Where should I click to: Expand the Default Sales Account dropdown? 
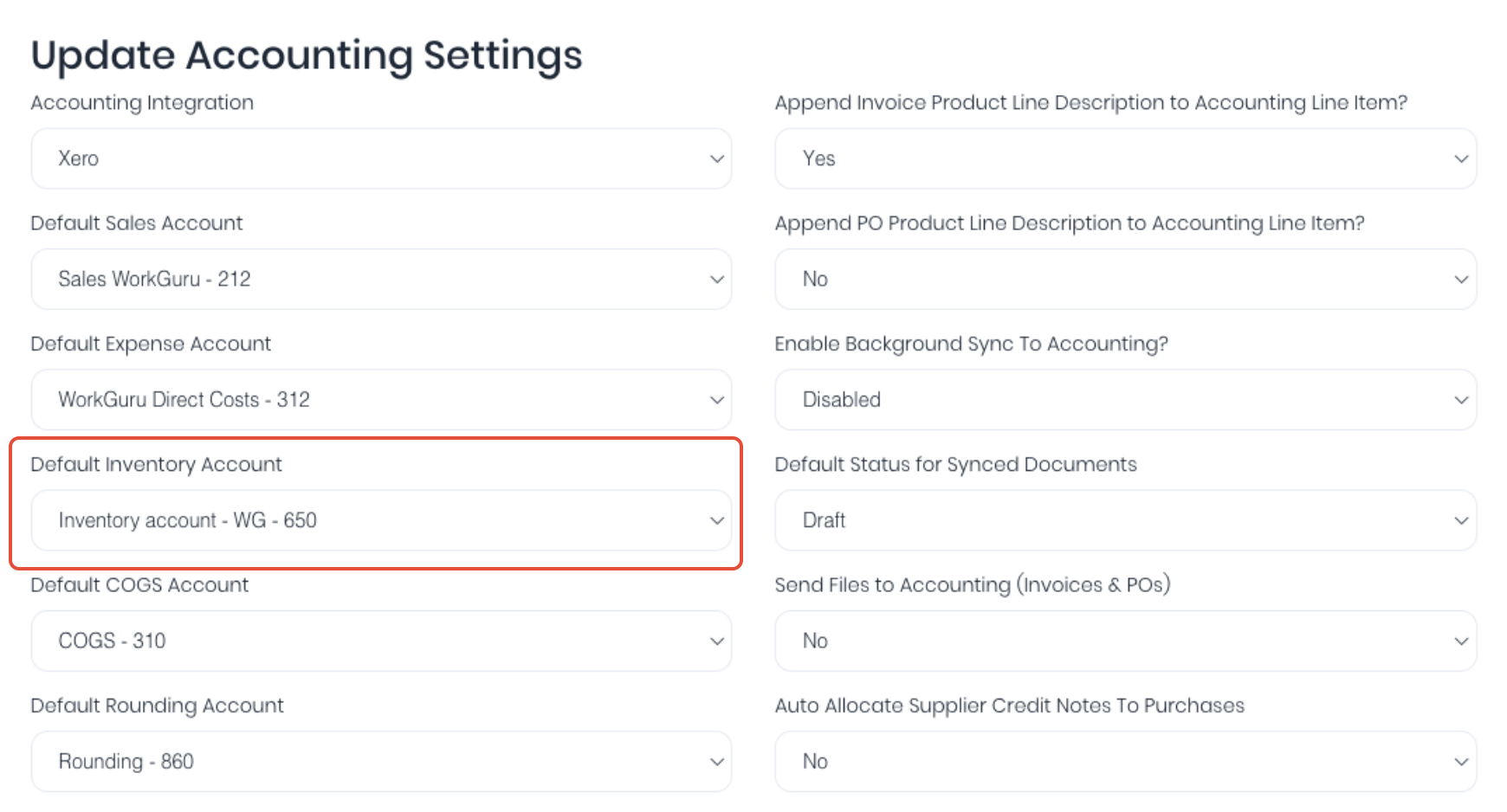coord(381,279)
